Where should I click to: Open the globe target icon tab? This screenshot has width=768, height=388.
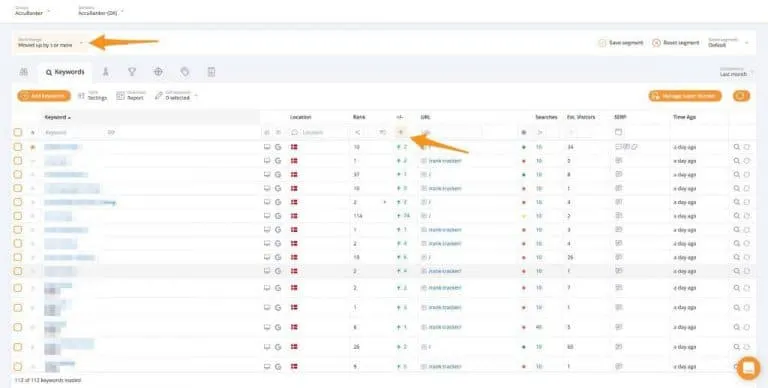[x=158, y=72]
